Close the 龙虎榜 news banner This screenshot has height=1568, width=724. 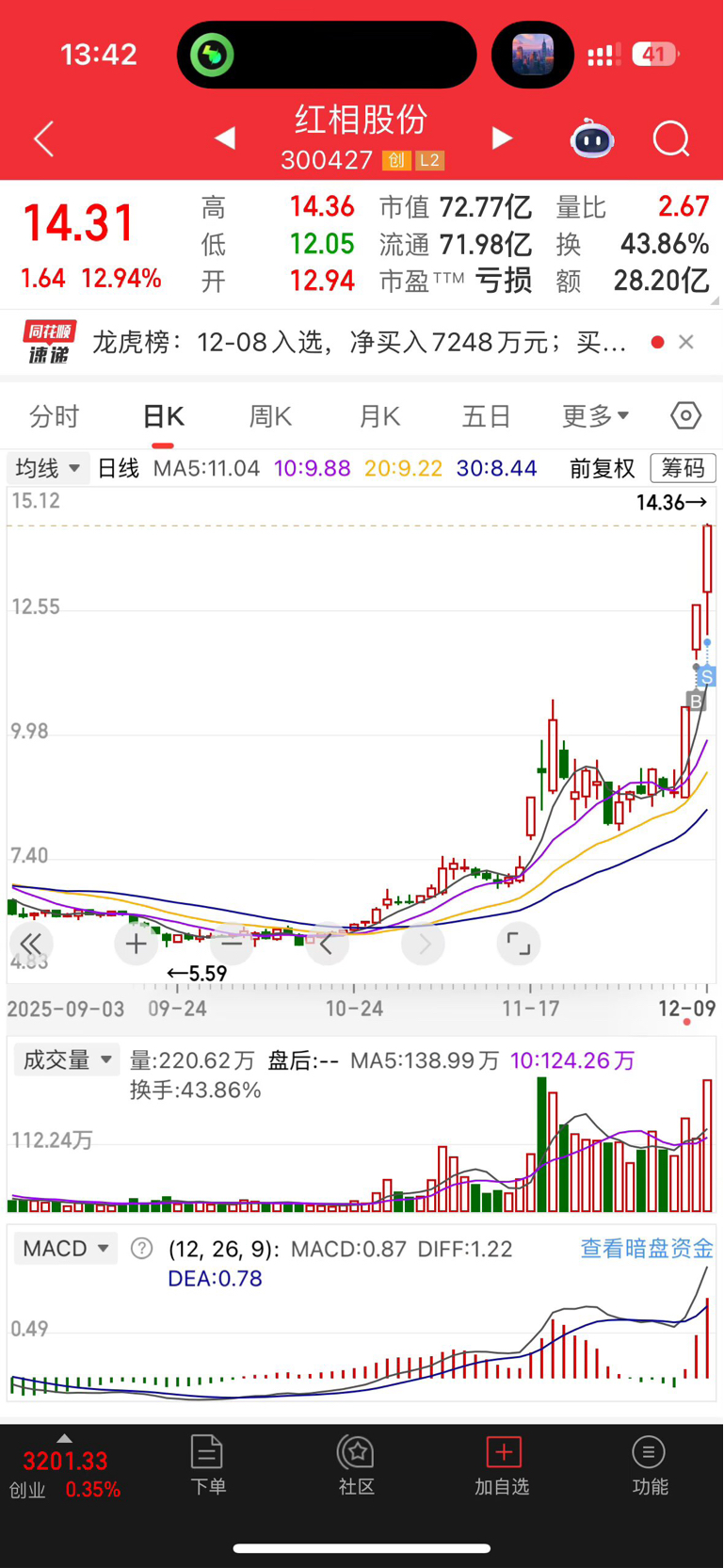pos(686,342)
